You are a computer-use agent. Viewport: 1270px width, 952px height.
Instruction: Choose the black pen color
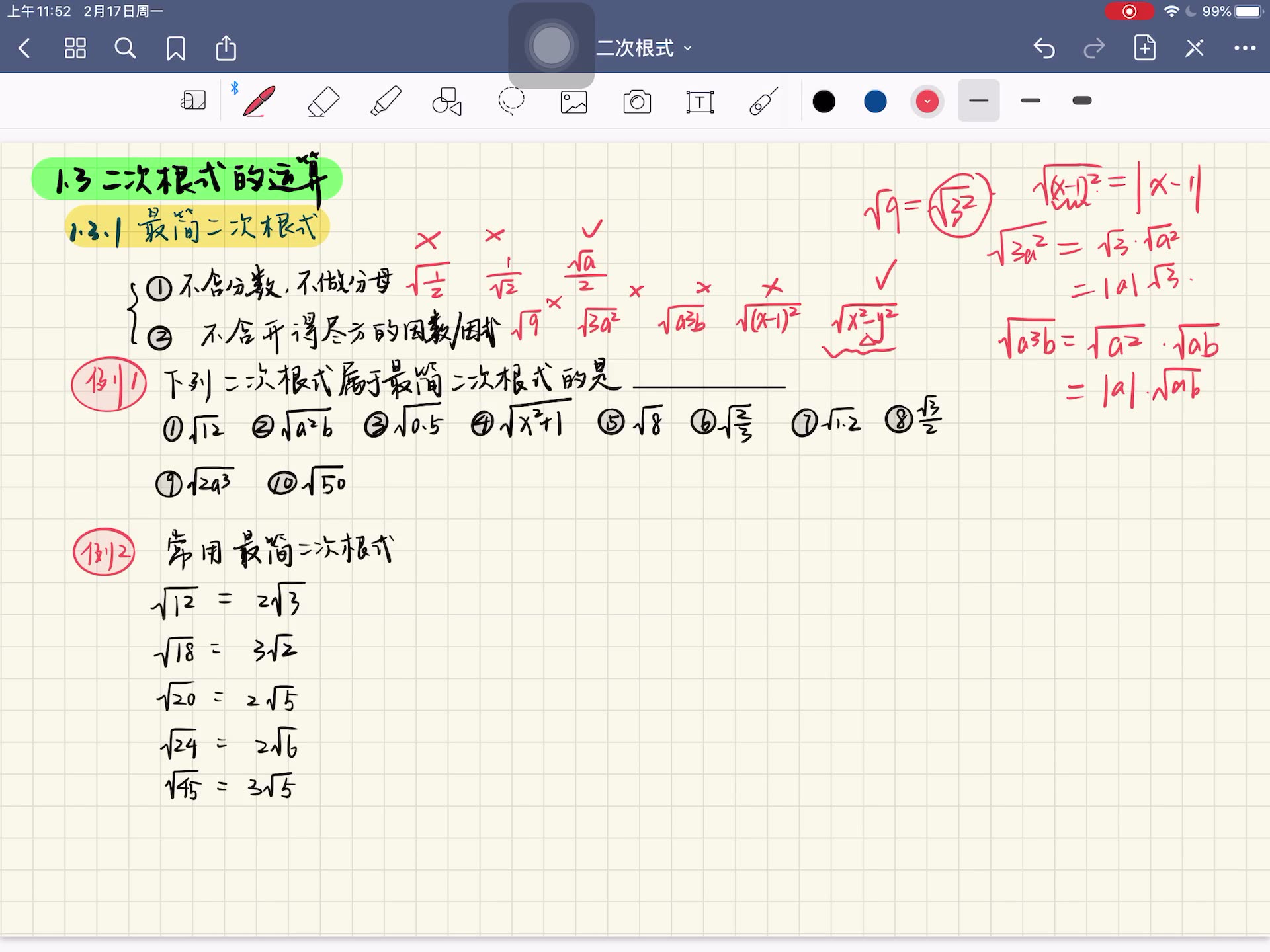824,102
